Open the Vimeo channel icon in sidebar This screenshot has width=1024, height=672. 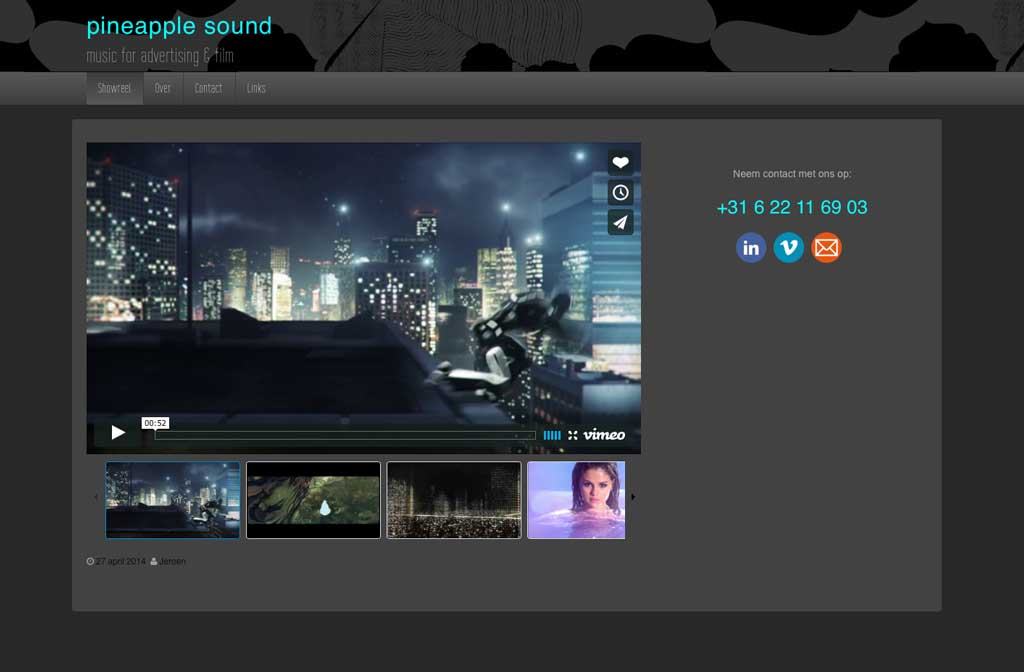point(789,248)
